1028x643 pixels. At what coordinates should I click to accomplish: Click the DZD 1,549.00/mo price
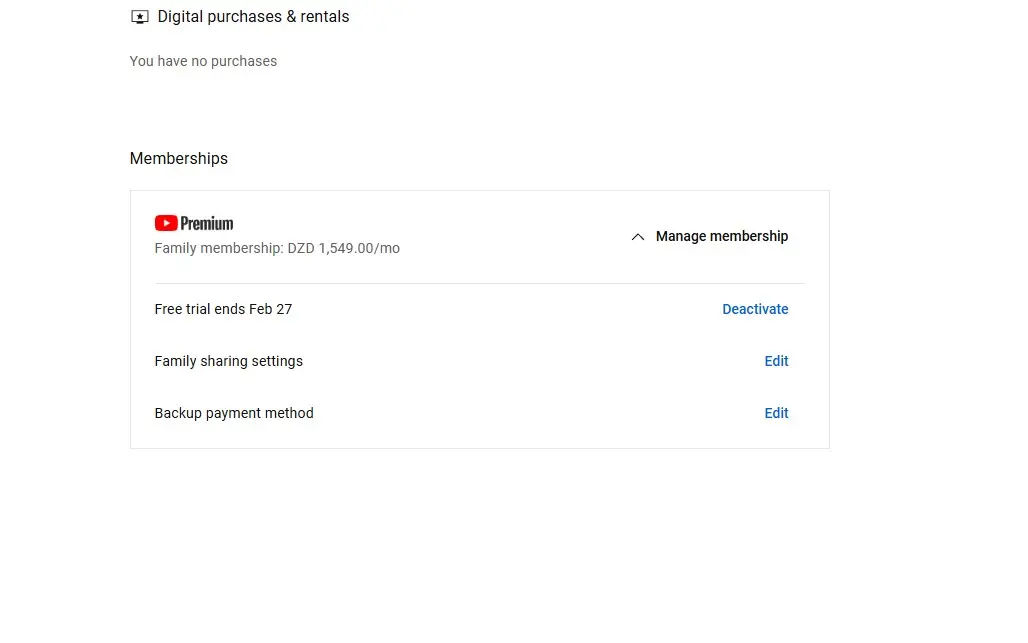[344, 248]
